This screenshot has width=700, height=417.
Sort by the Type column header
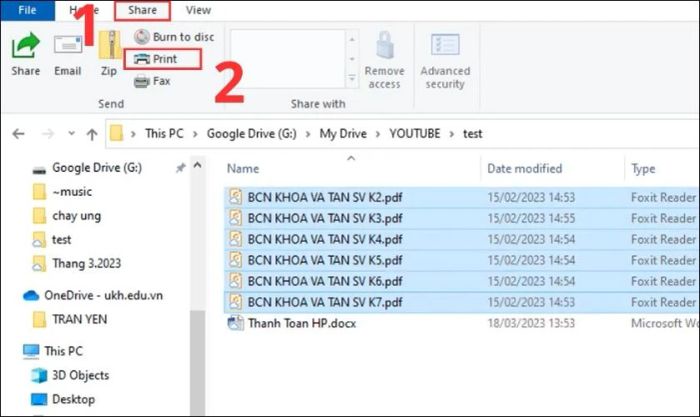[643, 169]
